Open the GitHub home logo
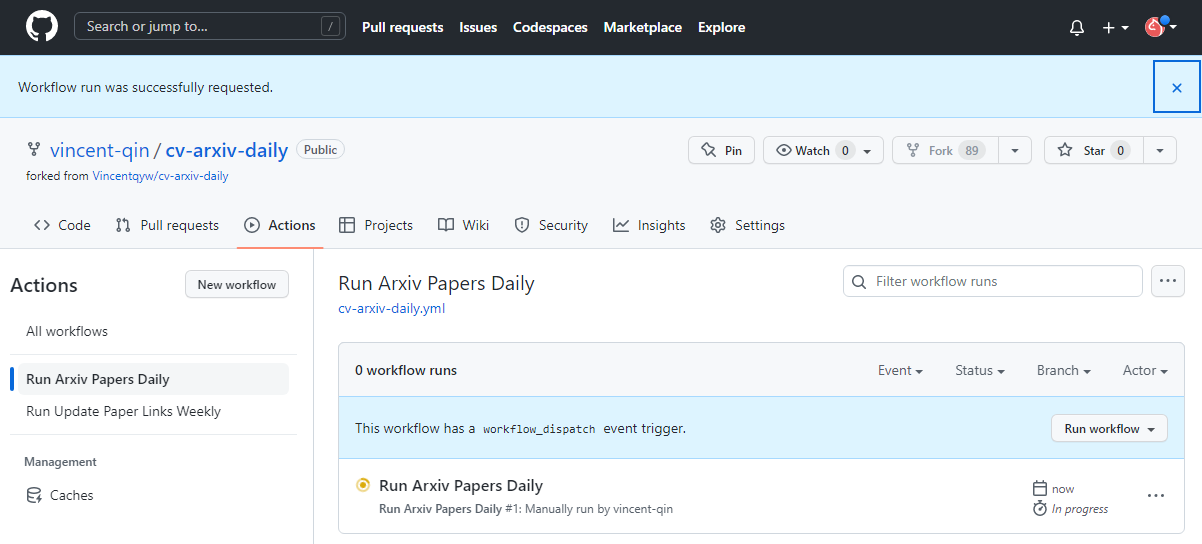This screenshot has height=544, width=1202. [x=42, y=27]
